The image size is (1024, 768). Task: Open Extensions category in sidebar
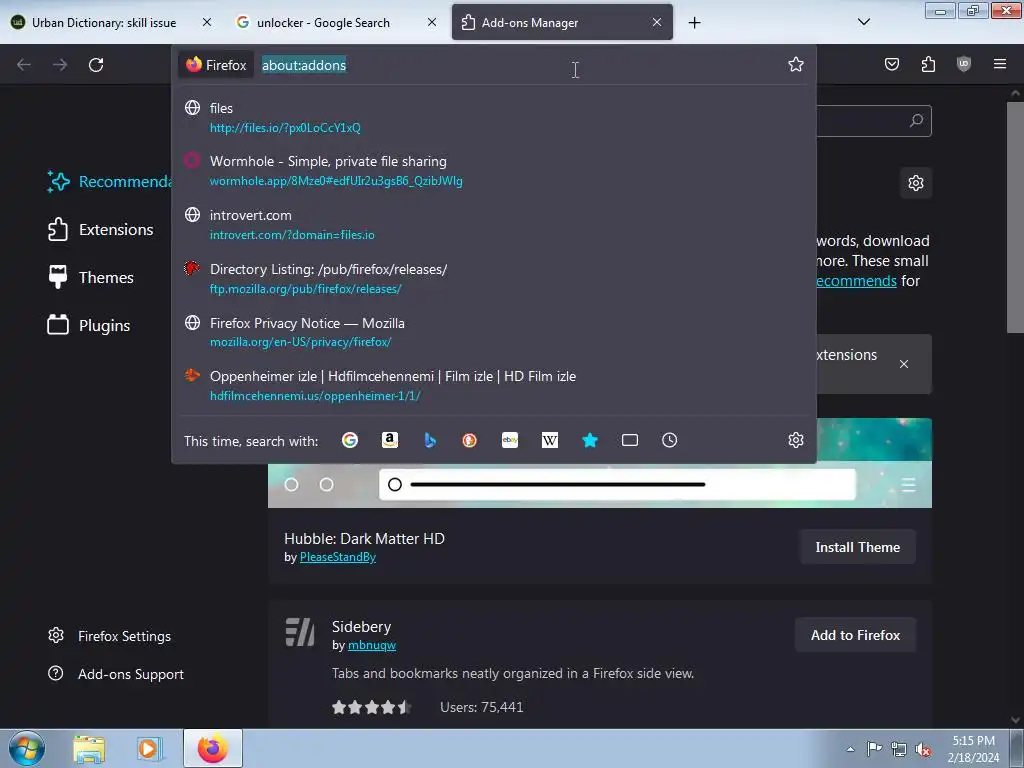(x=100, y=229)
